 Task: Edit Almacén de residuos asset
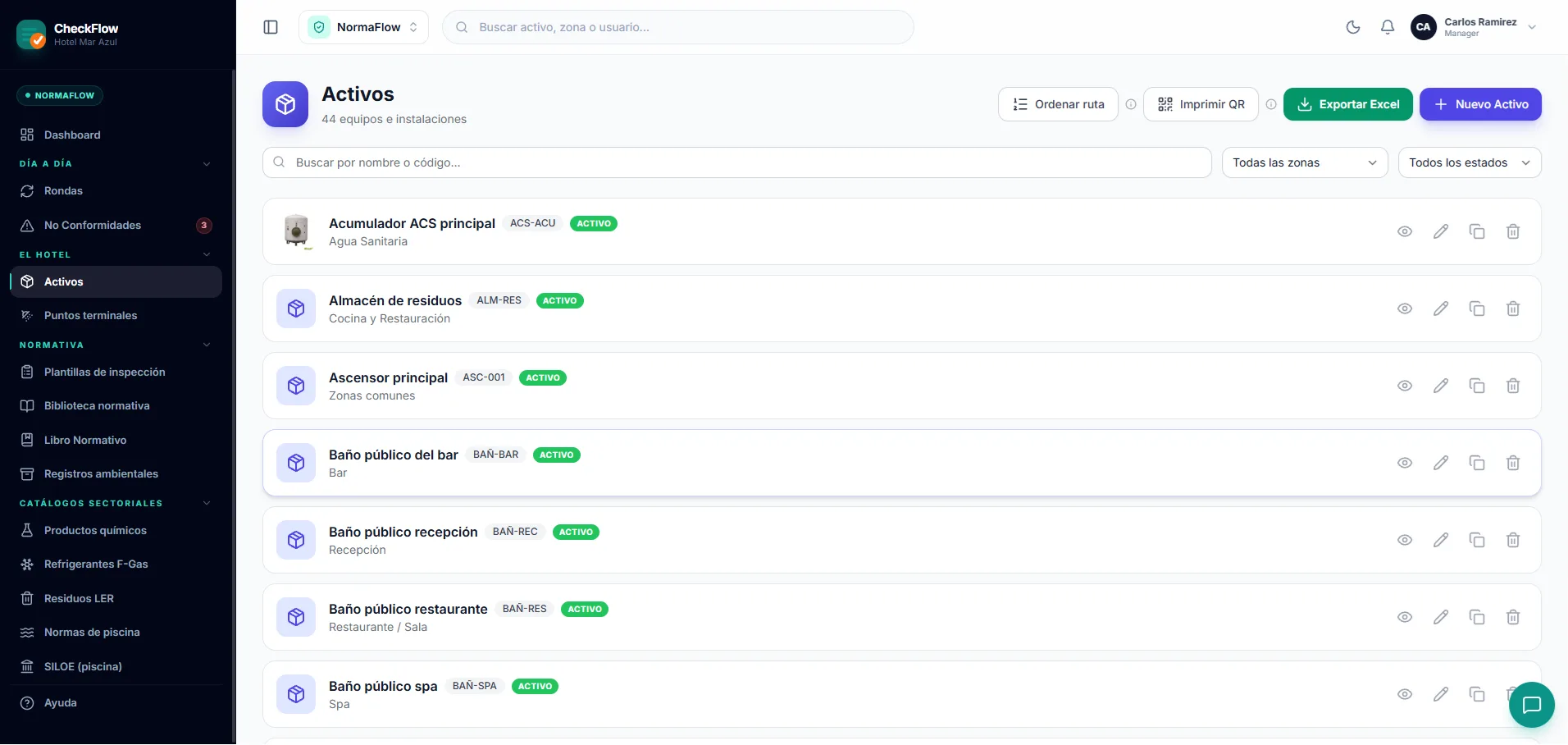pyautogui.click(x=1441, y=309)
